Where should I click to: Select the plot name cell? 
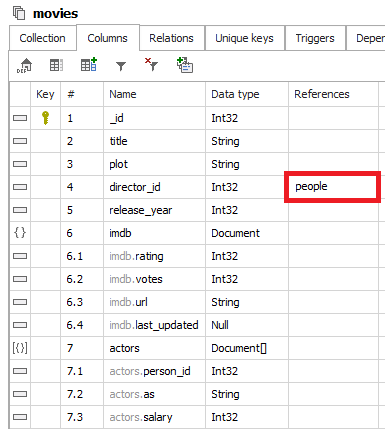coord(154,164)
